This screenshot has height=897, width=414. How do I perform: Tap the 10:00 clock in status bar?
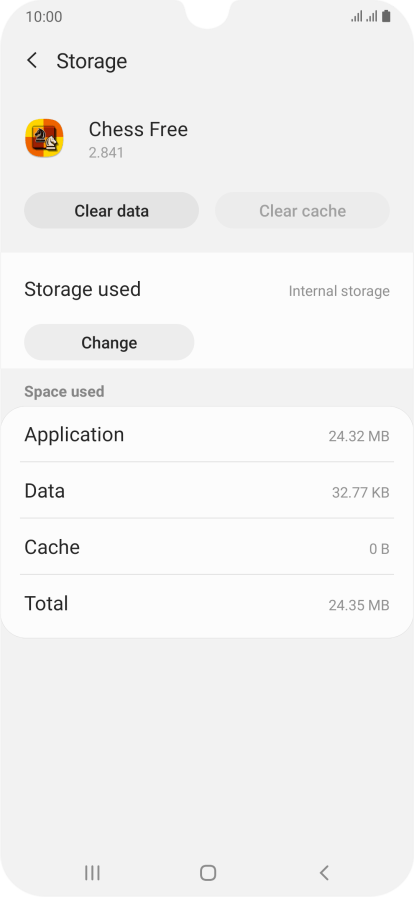click(x=44, y=17)
